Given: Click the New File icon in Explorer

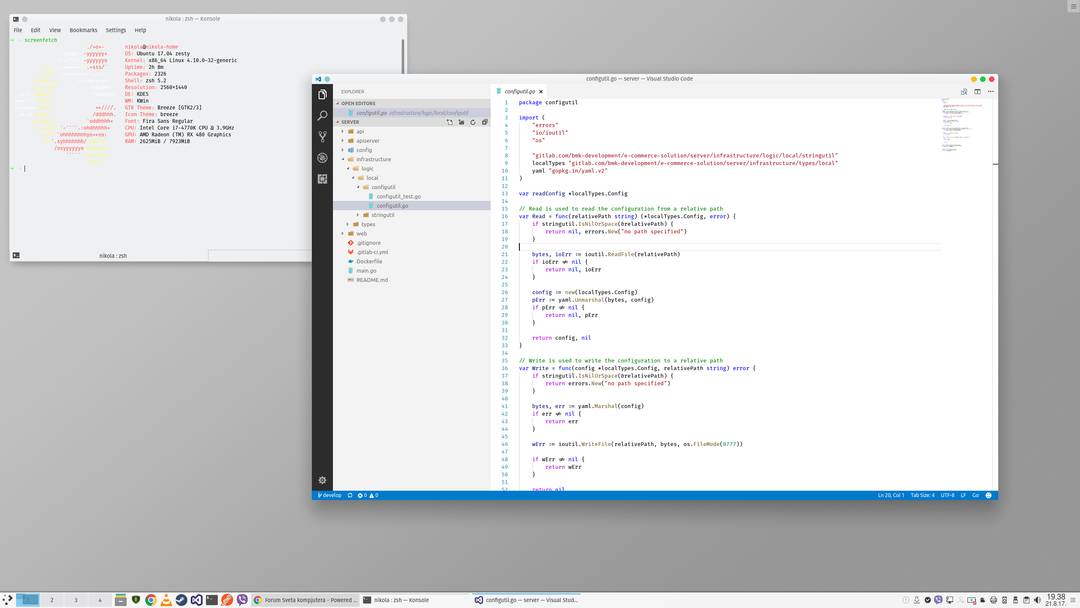Looking at the screenshot, I should coord(449,121).
